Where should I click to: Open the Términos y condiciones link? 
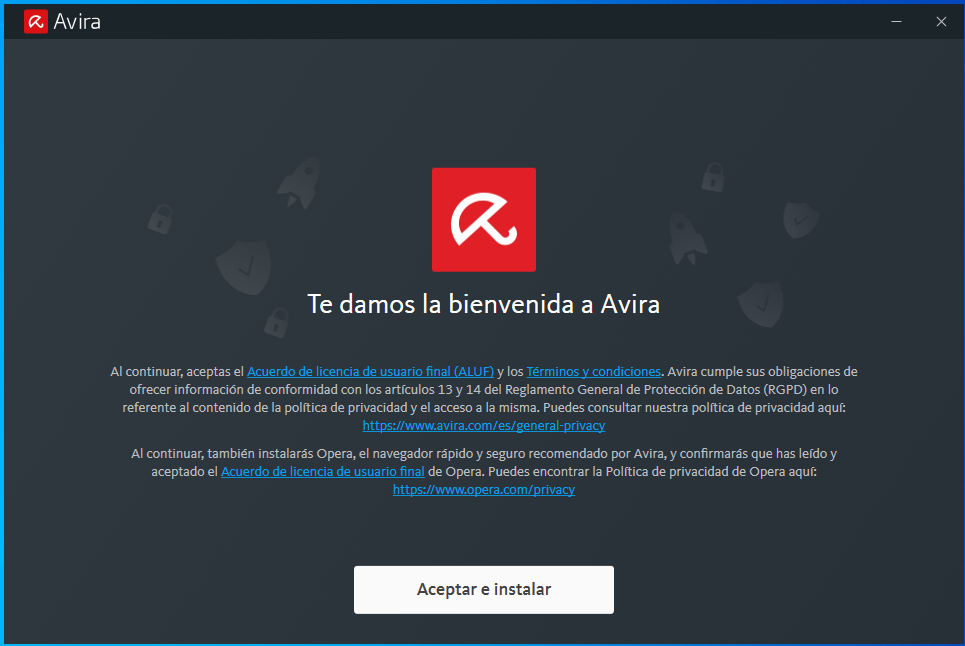(x=593, y=372)
